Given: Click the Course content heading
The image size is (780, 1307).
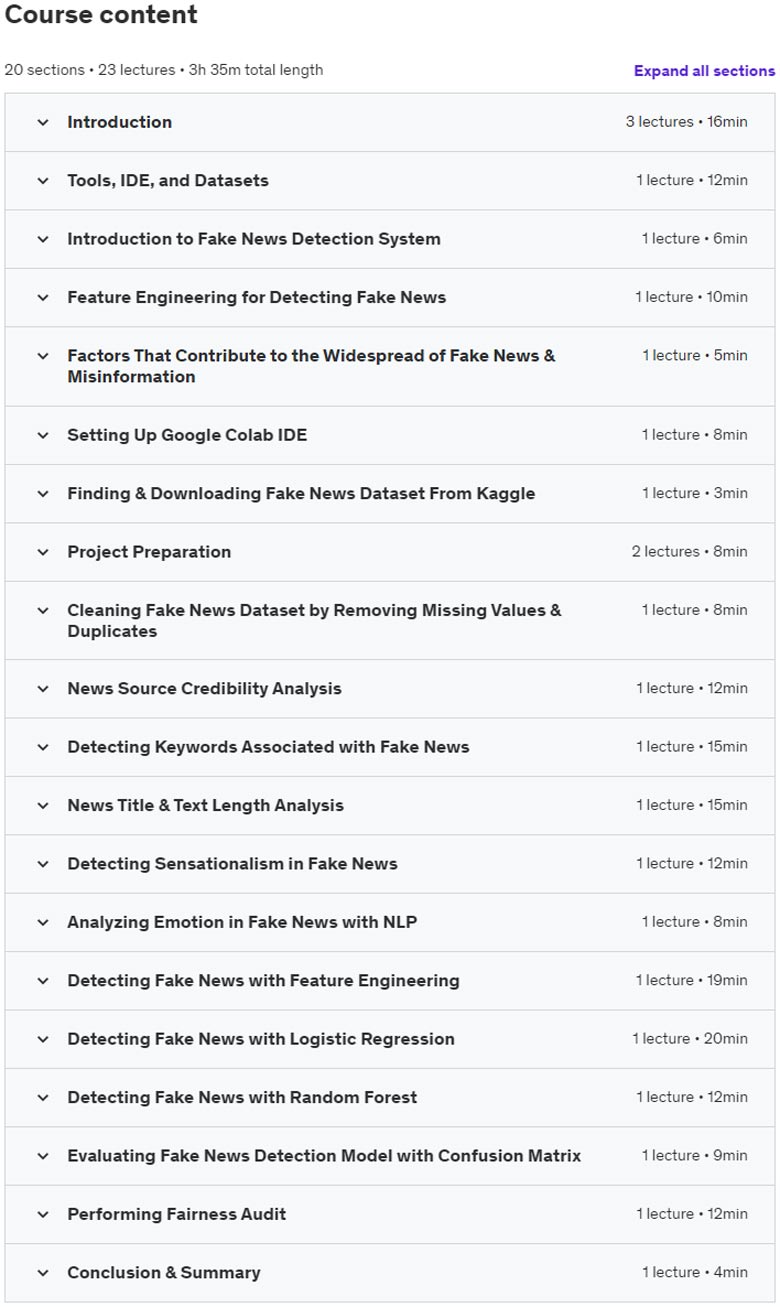Looking at the screenshot, I should pos(101,15).
